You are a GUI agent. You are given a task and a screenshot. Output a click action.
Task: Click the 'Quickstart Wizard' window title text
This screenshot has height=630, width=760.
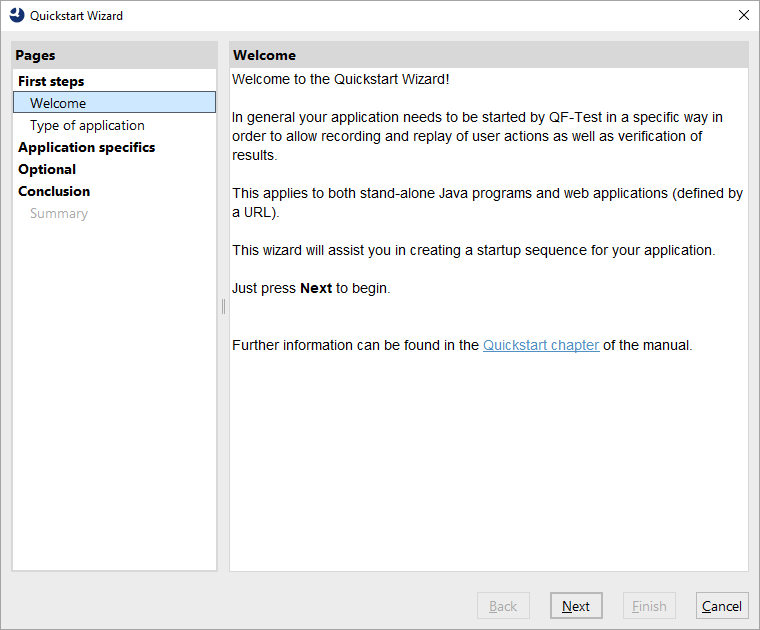[x=76, y=16]
